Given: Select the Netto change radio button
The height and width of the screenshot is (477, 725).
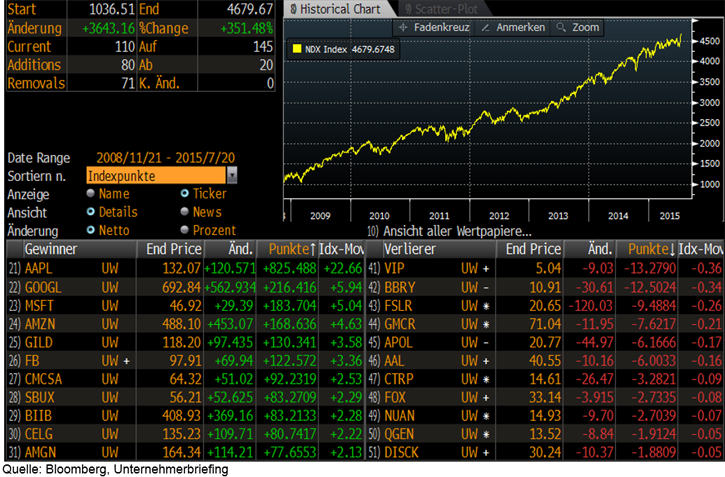Looking at the screenshot, I should point(91,230).
